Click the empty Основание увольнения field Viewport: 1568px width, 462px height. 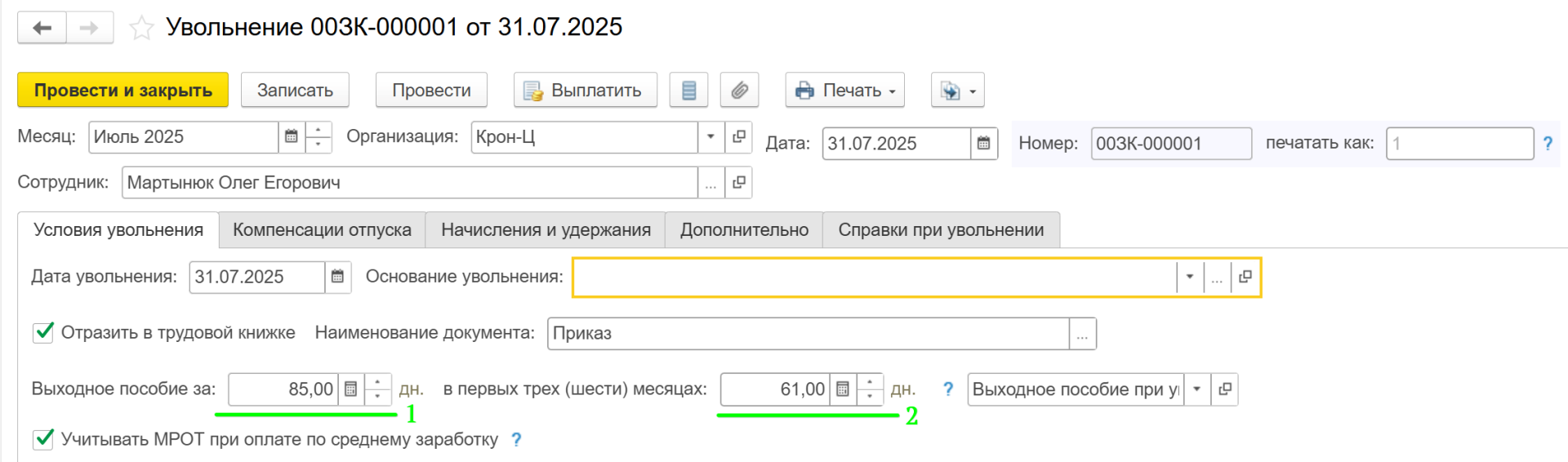pos(875,277)
